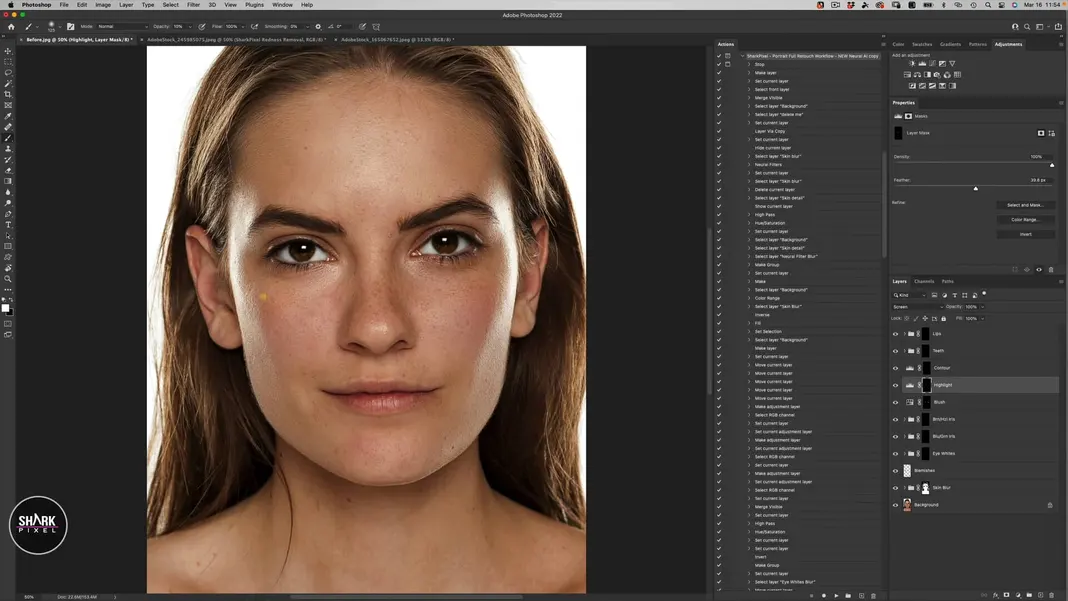Select the Clone Stamp tool
The height and width of the screenshot is (601, 1068).
8,149
